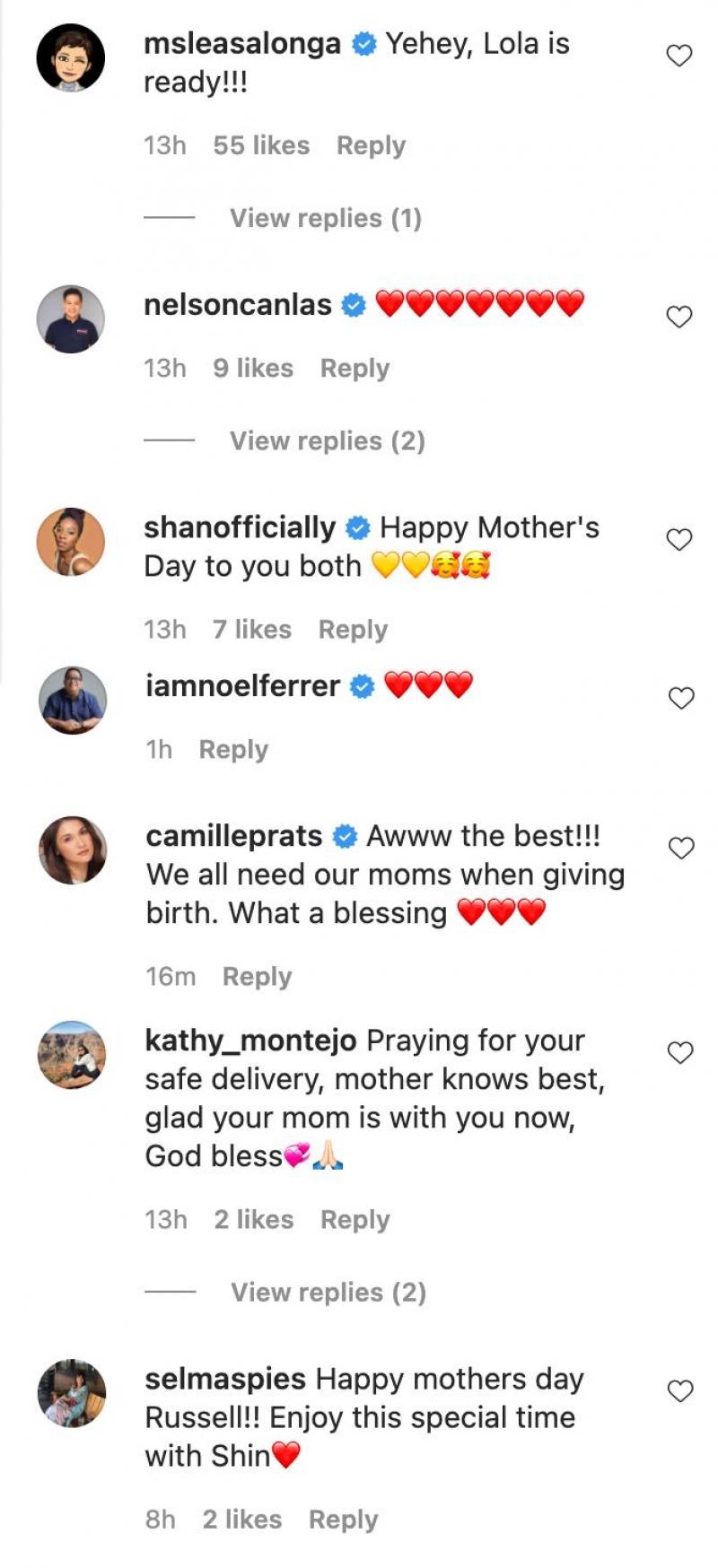The height and width of the screenshot is (1568, 718).
Task: Open camilleprats's profile avatar
Action: pyautogui.click(x=73, y=850)
